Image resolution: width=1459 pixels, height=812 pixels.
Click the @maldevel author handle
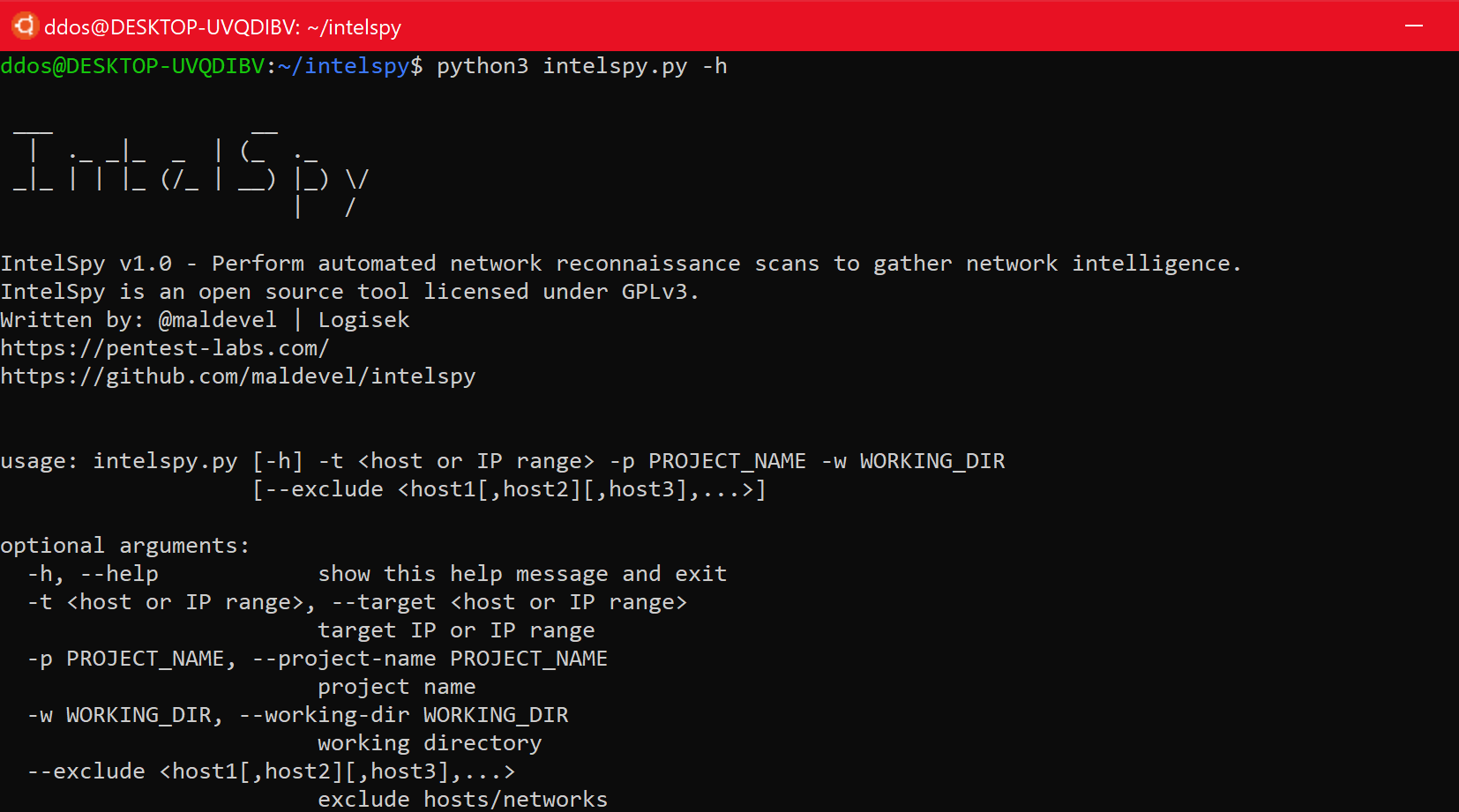217,320
